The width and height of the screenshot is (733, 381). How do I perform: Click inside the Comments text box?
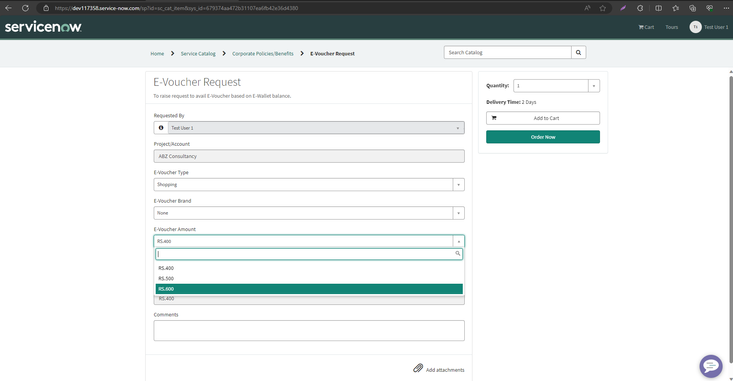click(309, 331)
